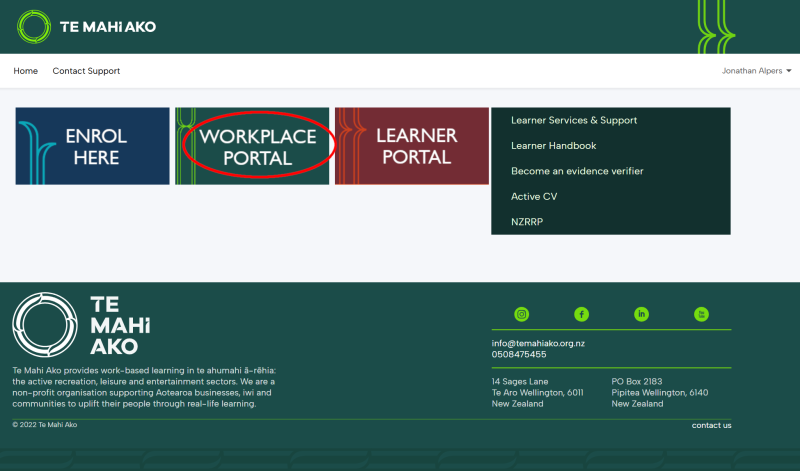The image size is (800, 471).
Task: Open Learner Services & Support link
Action: click(x=574, y=120)
